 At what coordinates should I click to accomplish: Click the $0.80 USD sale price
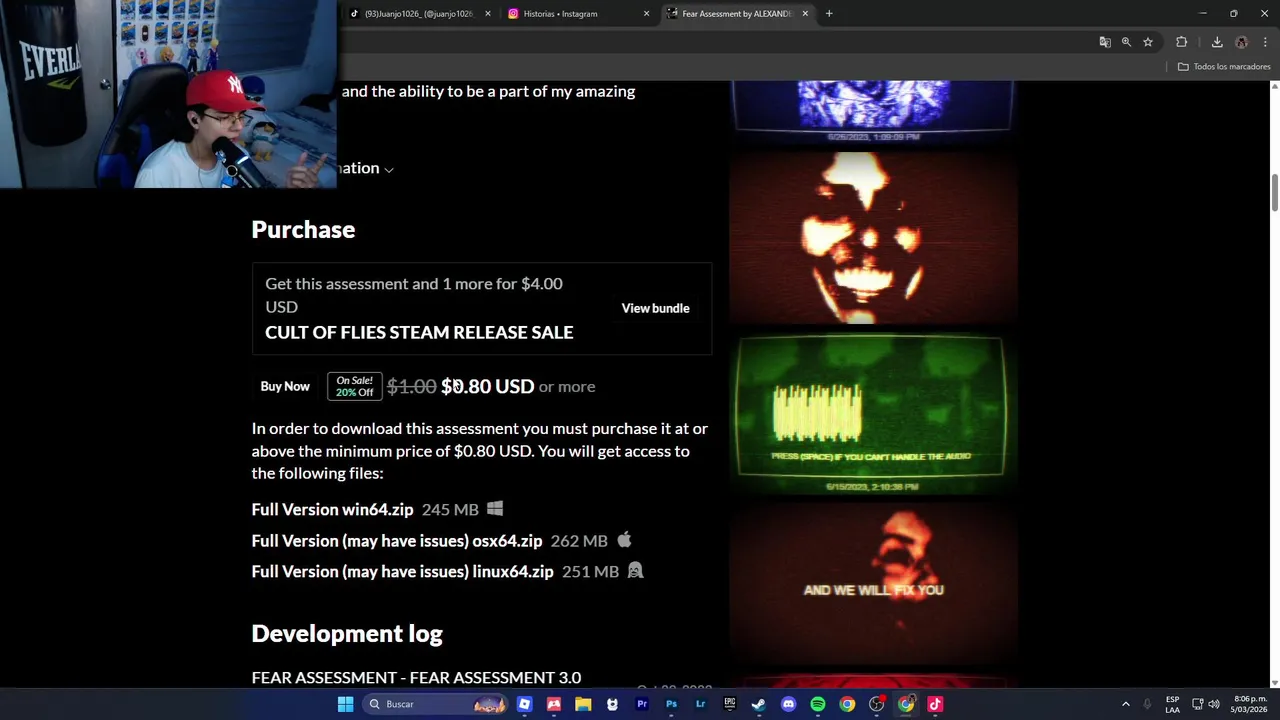[487, 386]
